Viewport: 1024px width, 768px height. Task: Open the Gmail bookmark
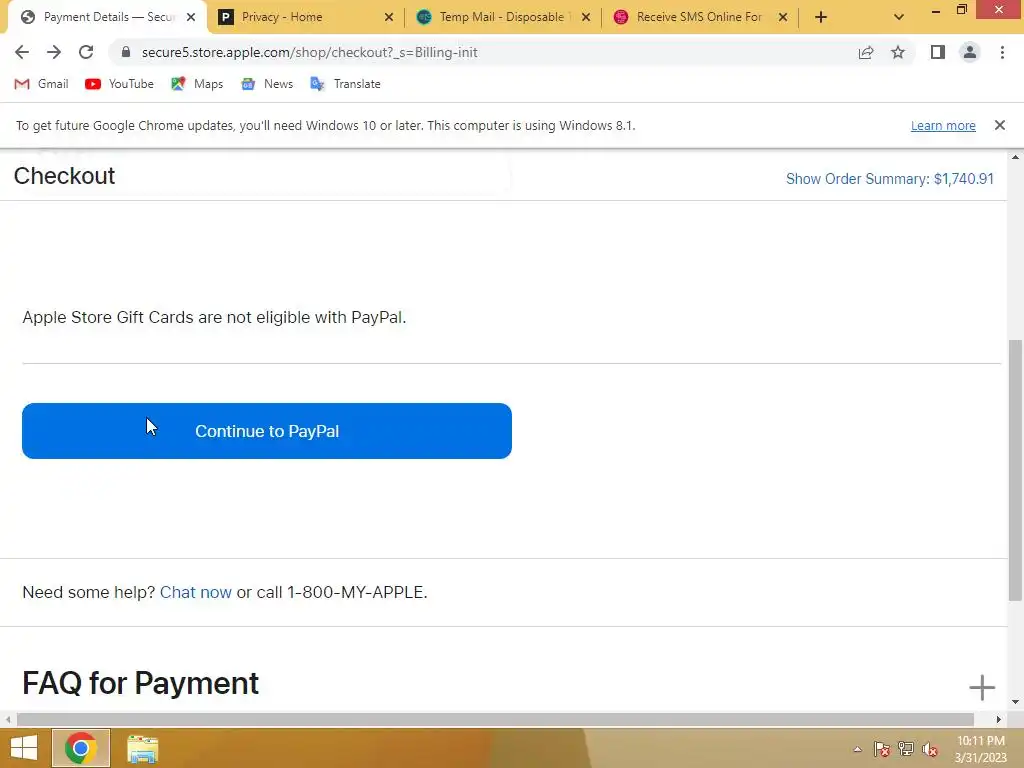pos(41,84)
